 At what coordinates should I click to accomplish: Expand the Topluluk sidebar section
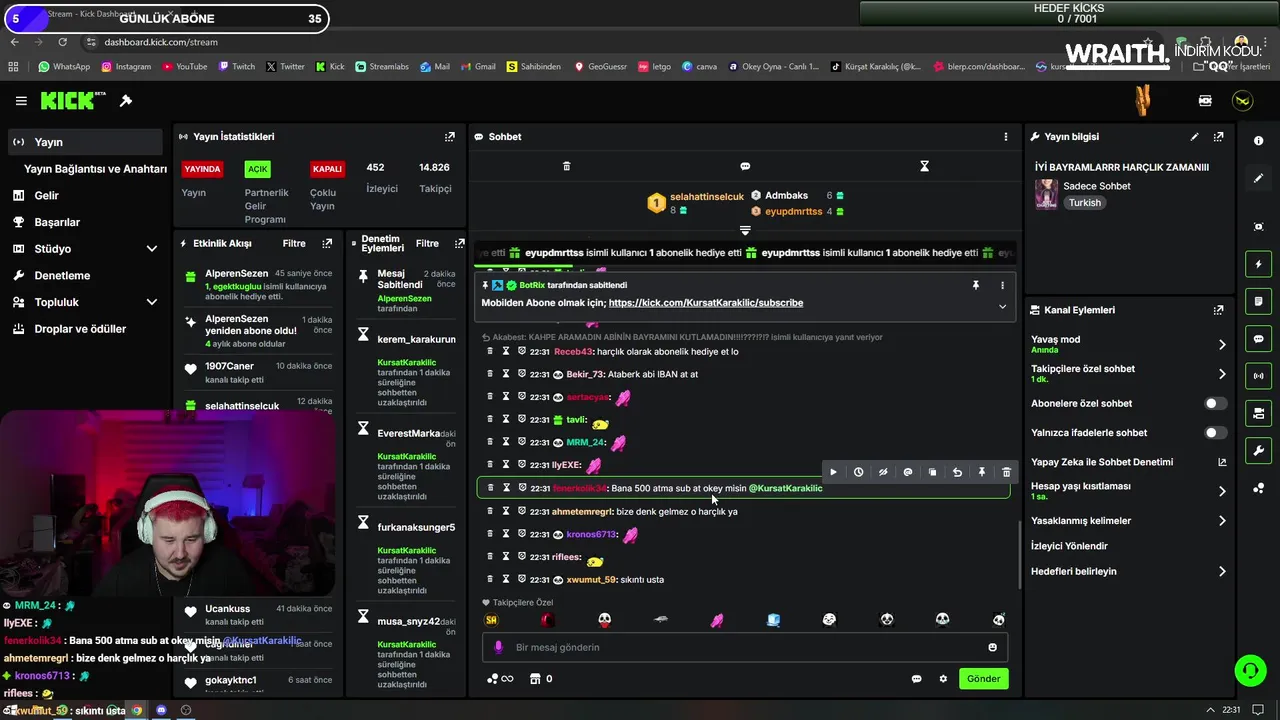click(x=152, y=302)
